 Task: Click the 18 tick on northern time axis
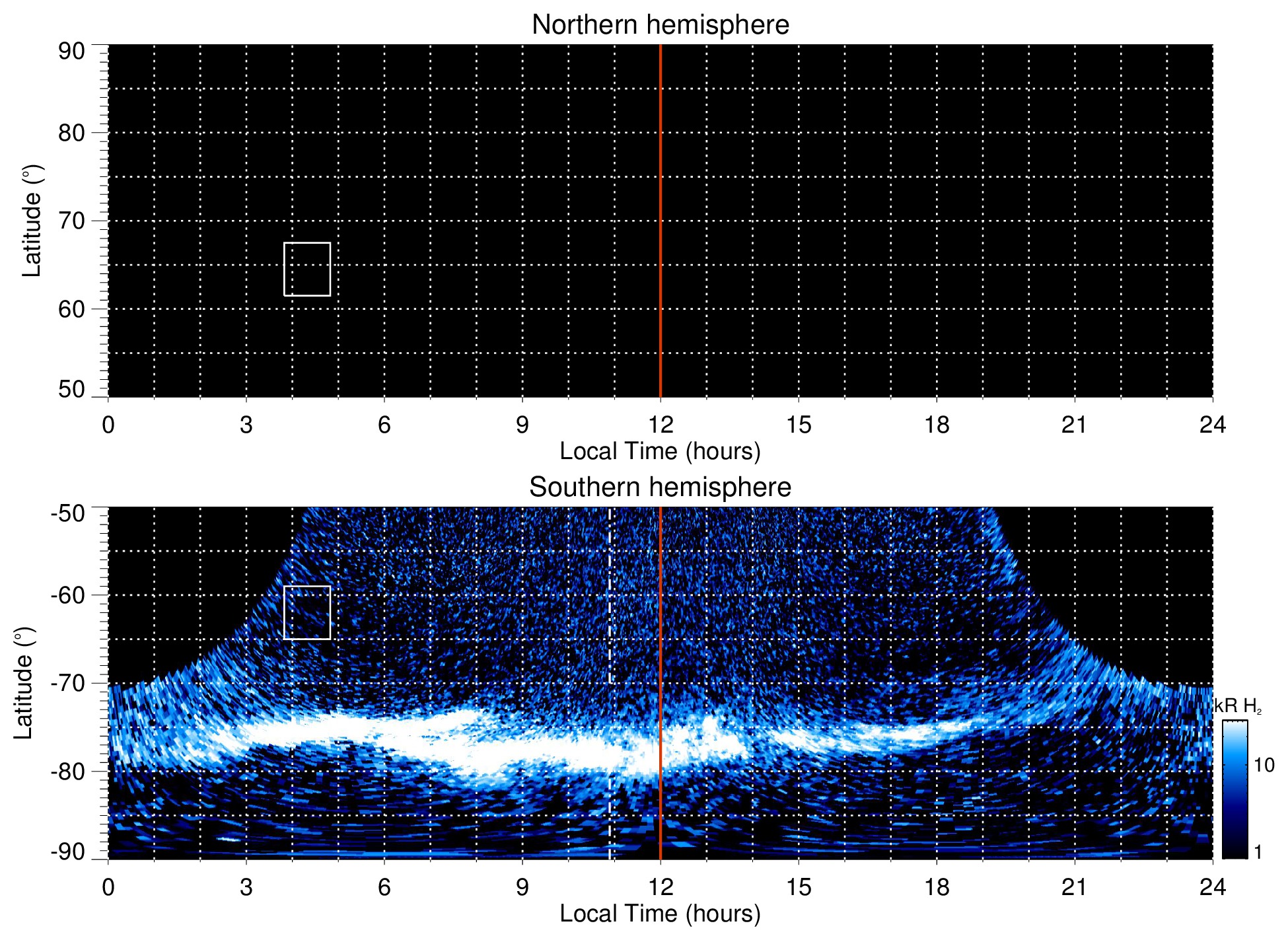click(x=937, y=425)
